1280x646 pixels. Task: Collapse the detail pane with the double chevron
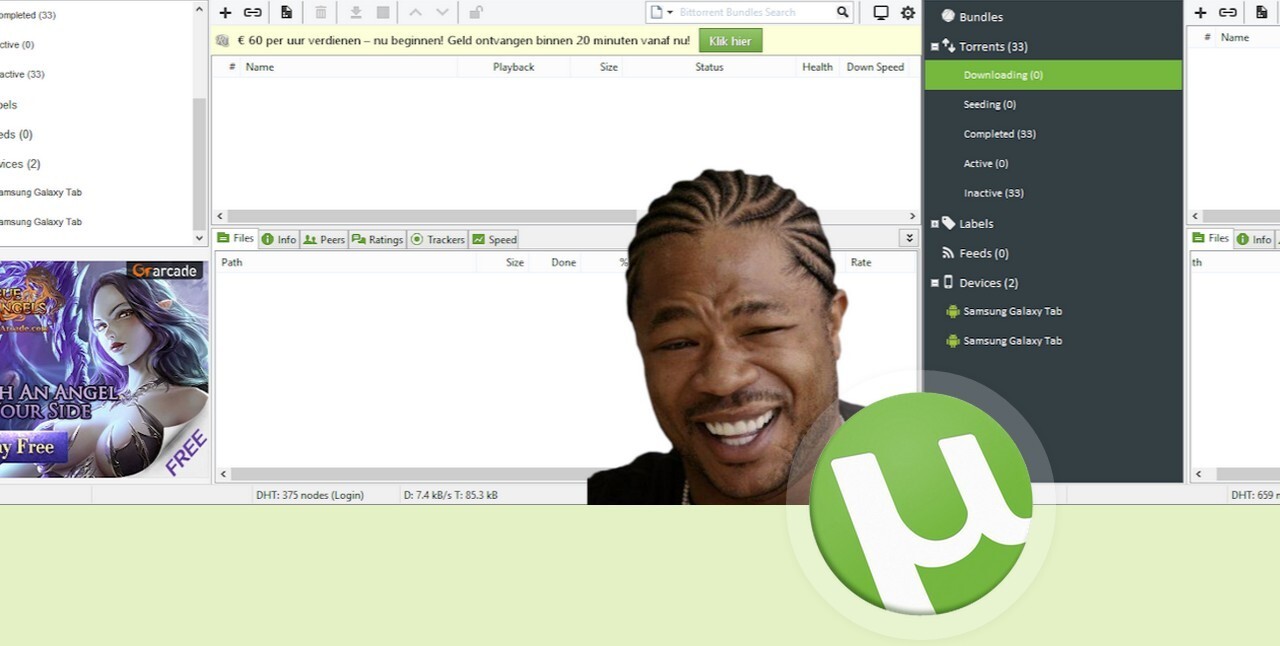[908, 237]
